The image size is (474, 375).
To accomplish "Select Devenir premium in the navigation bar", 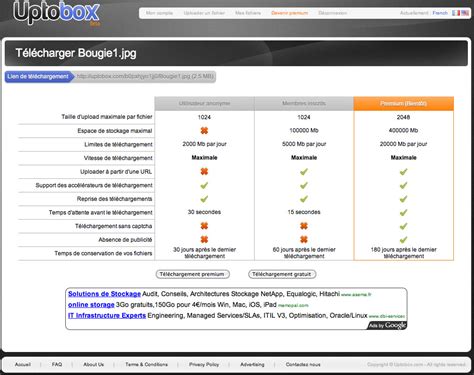I will click(289, 13).
